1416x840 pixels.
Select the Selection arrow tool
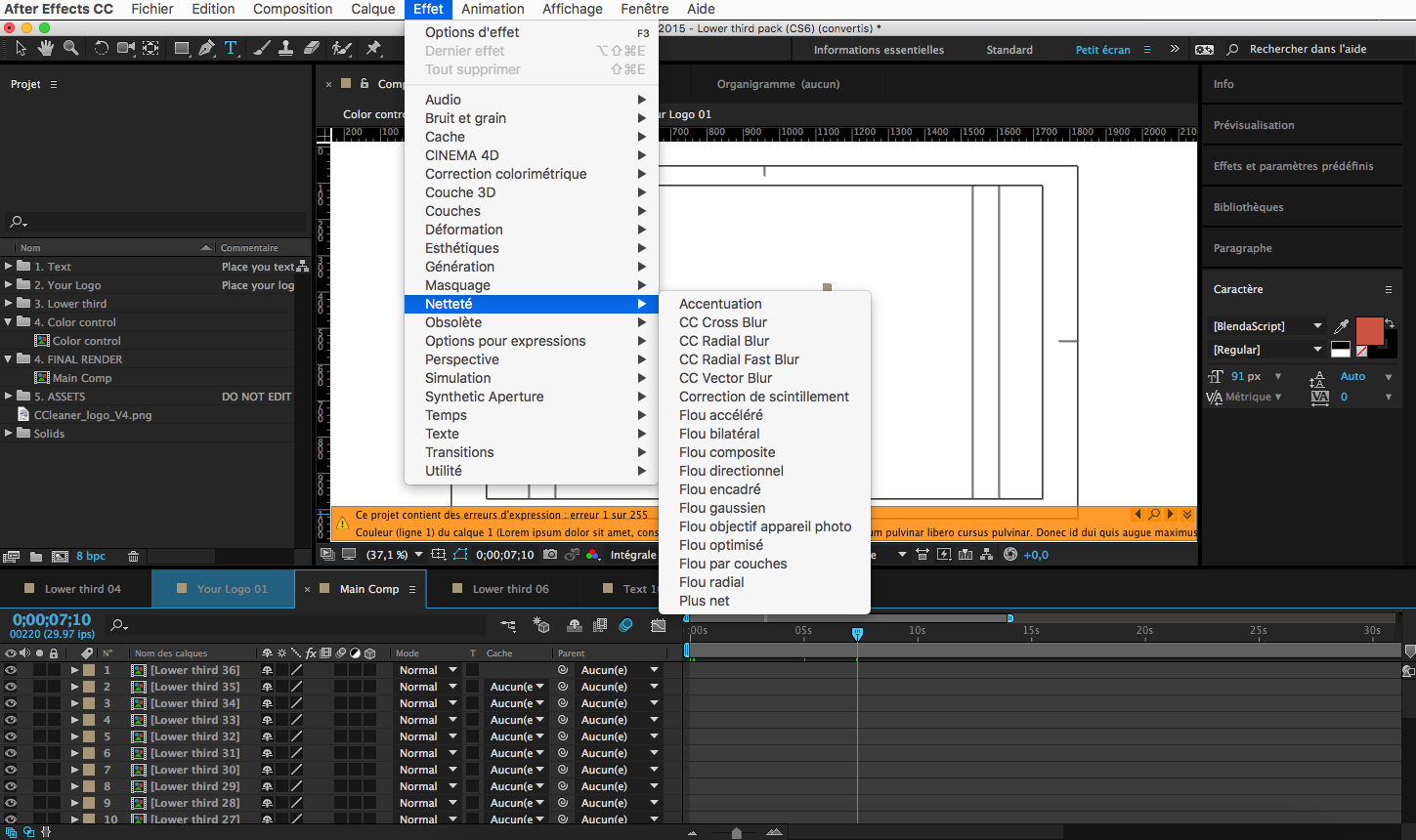(21, 48)
